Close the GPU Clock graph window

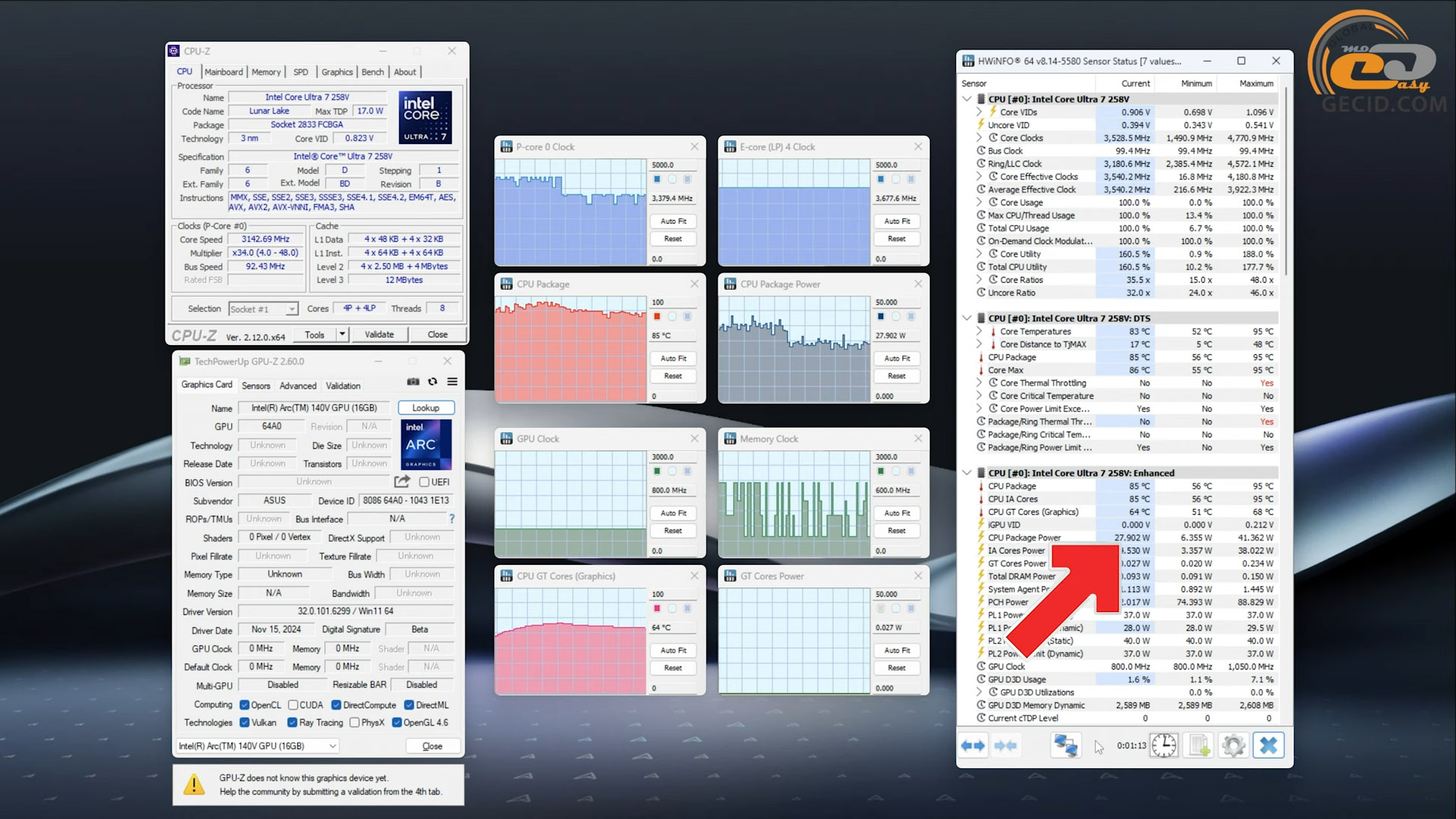click(x=694, y=438)
